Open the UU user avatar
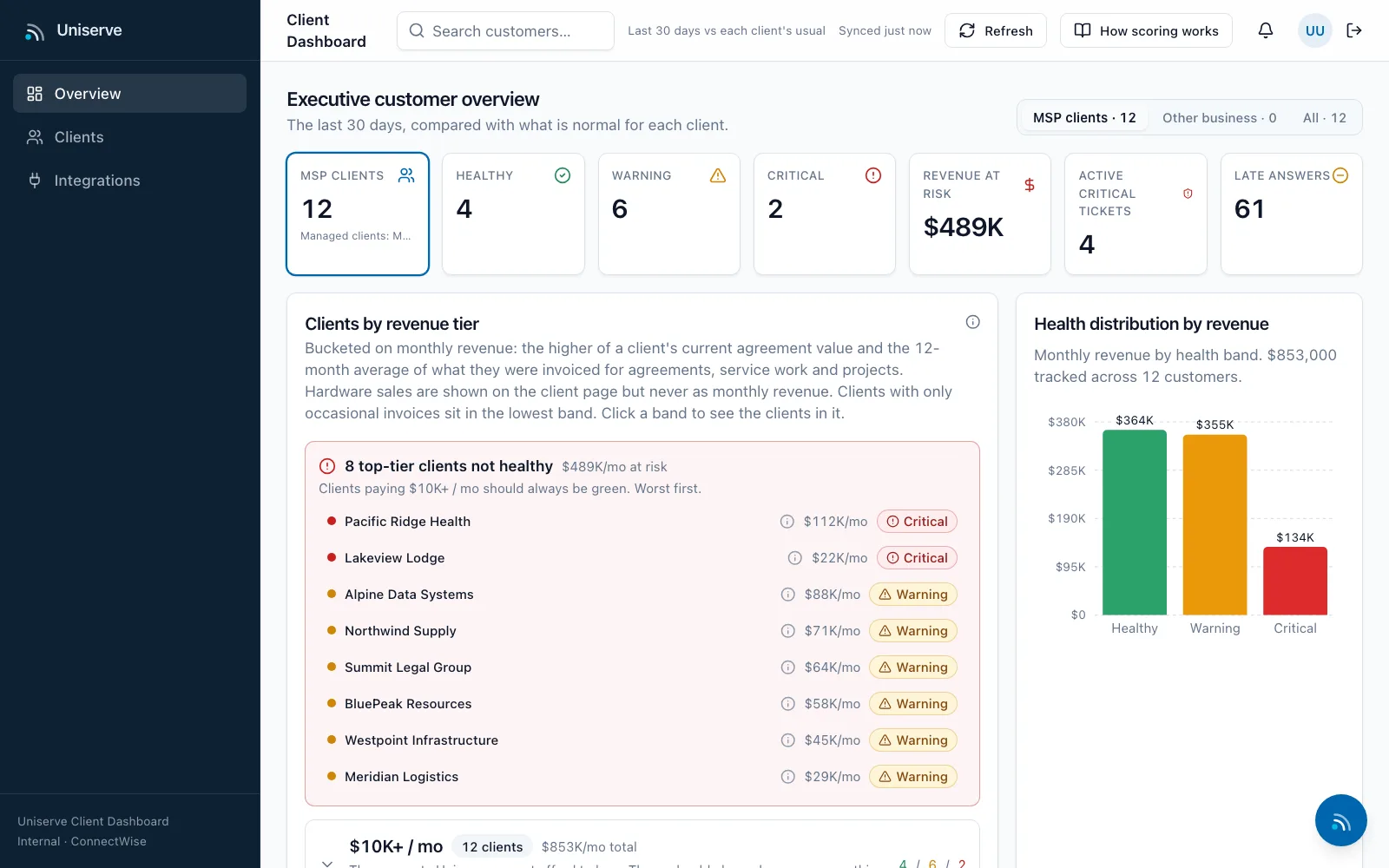Viewport: 1389px width, 868px height. (x=1315, y=30)
